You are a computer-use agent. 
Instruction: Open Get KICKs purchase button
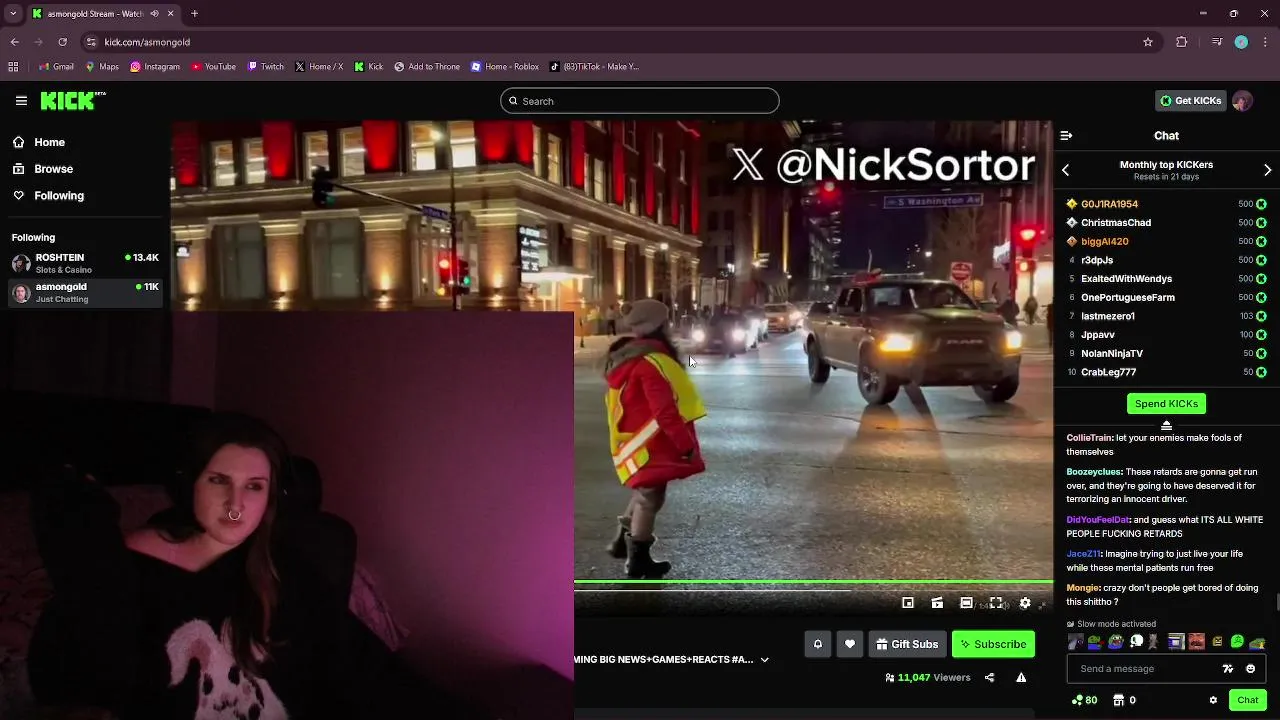point(1190,100)
